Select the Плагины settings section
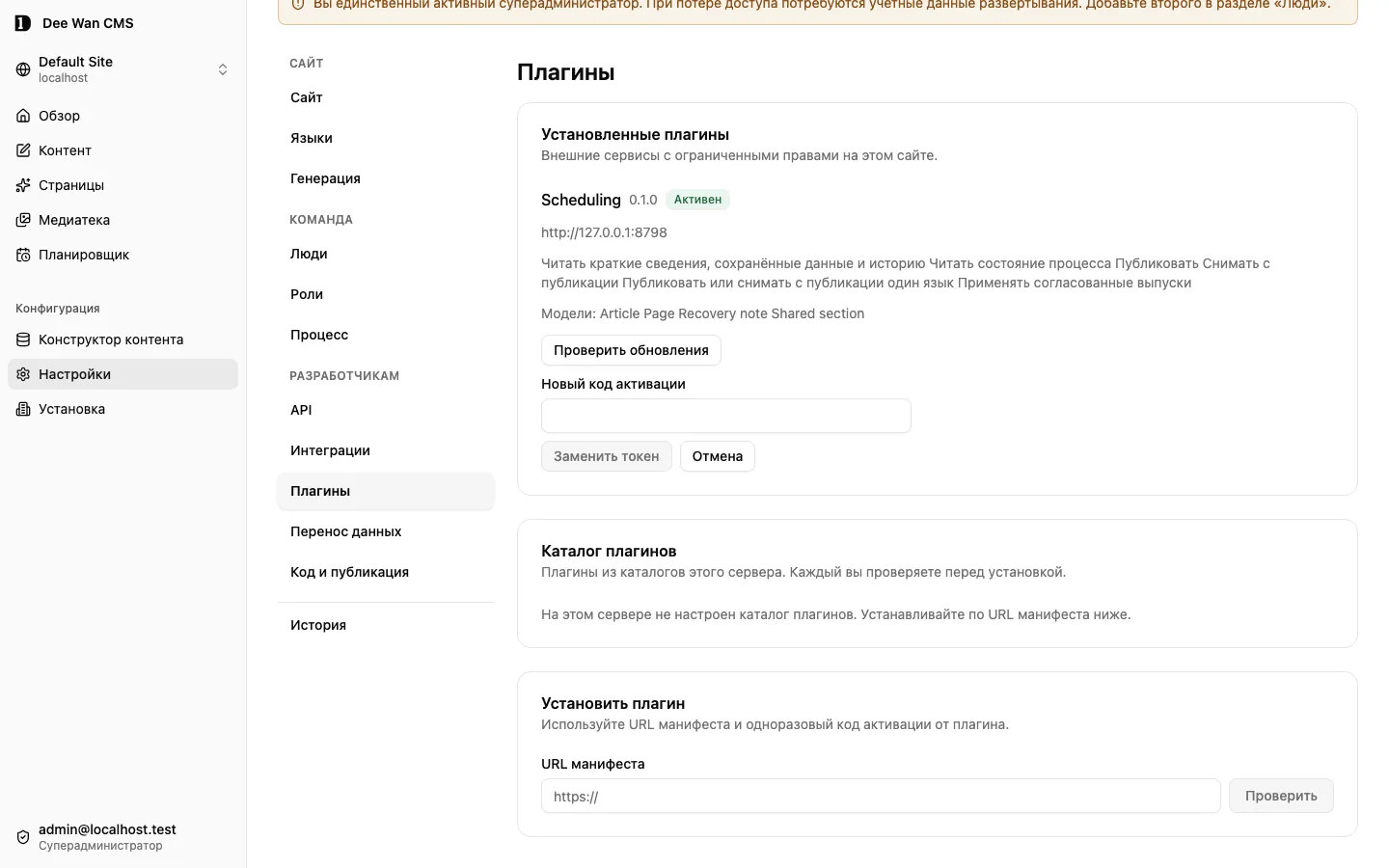This screenshot has width=1389, height=868. pos(386,491)
